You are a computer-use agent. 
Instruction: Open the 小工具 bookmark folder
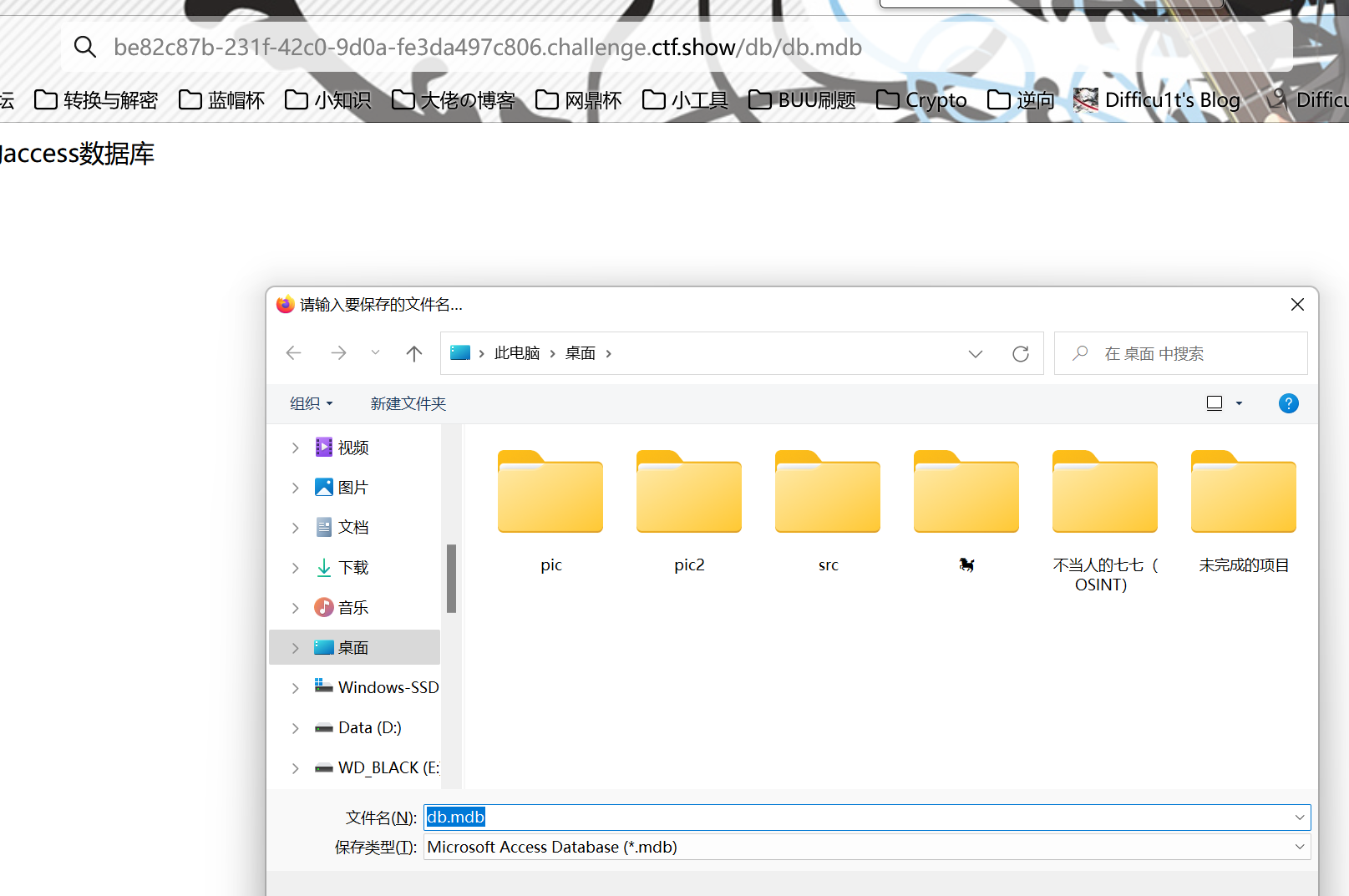tap(686, 100)
